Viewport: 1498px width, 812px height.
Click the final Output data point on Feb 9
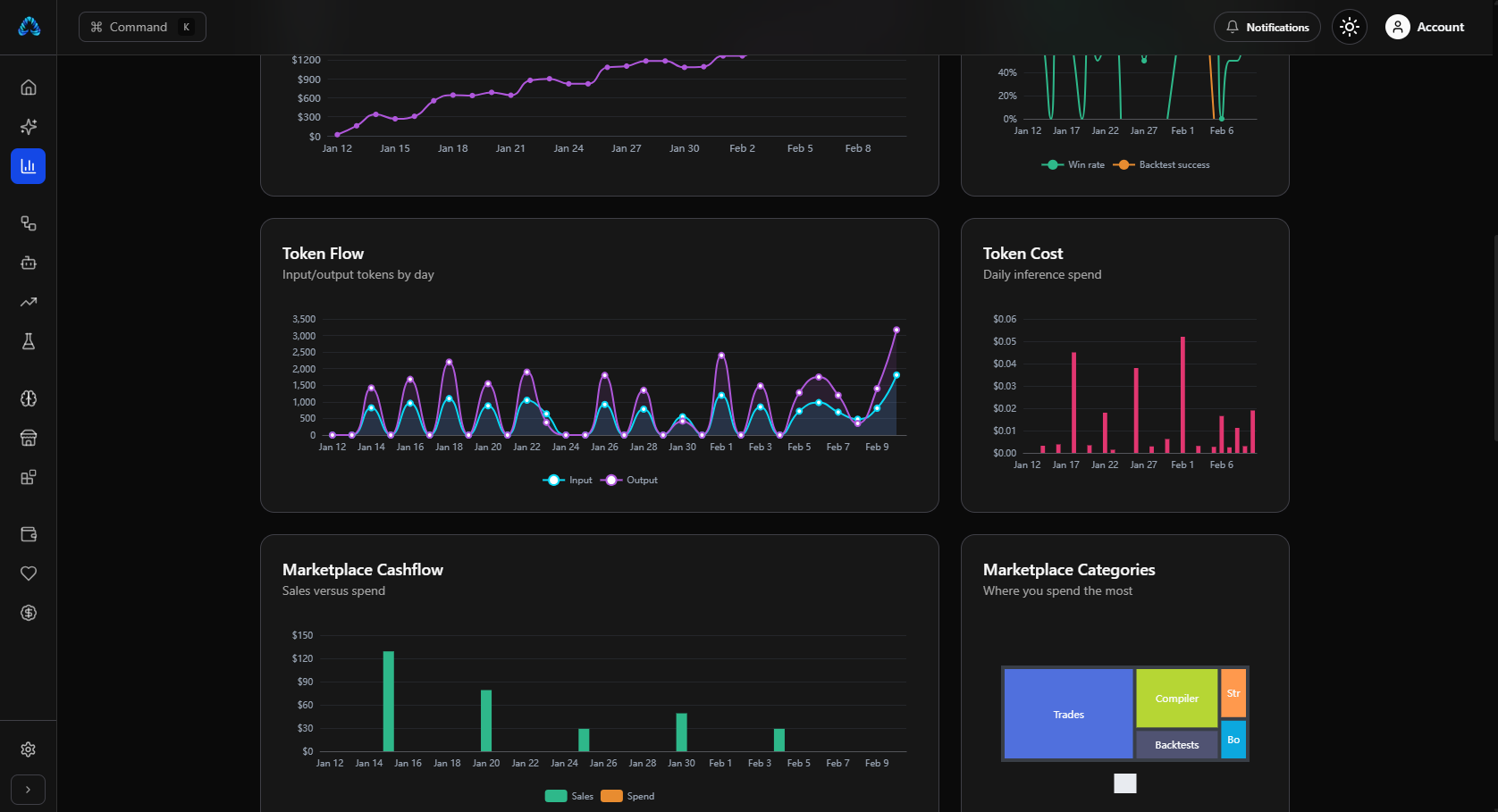point(896,330)
